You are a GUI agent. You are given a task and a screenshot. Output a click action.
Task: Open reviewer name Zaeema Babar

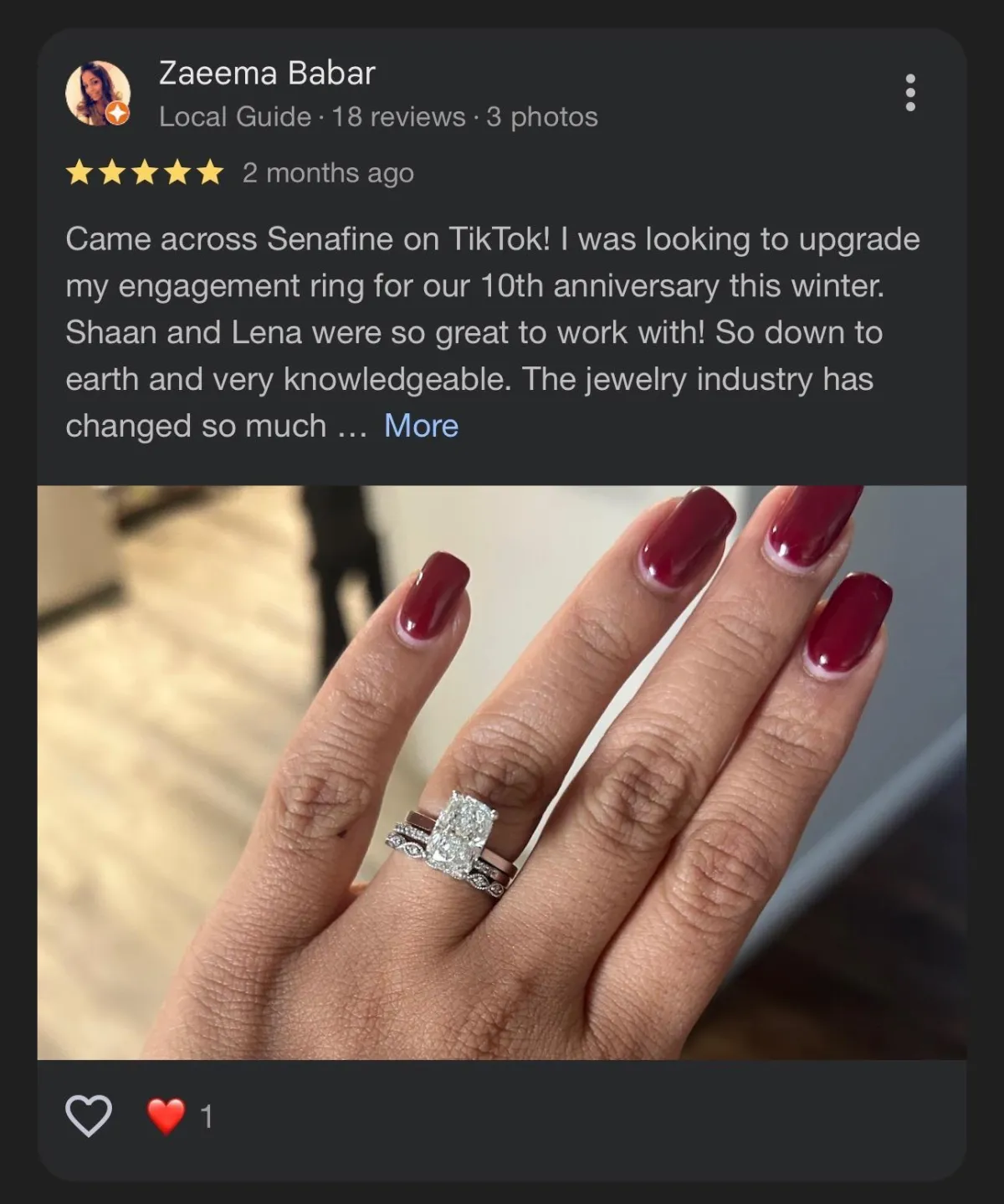[267, 73]
